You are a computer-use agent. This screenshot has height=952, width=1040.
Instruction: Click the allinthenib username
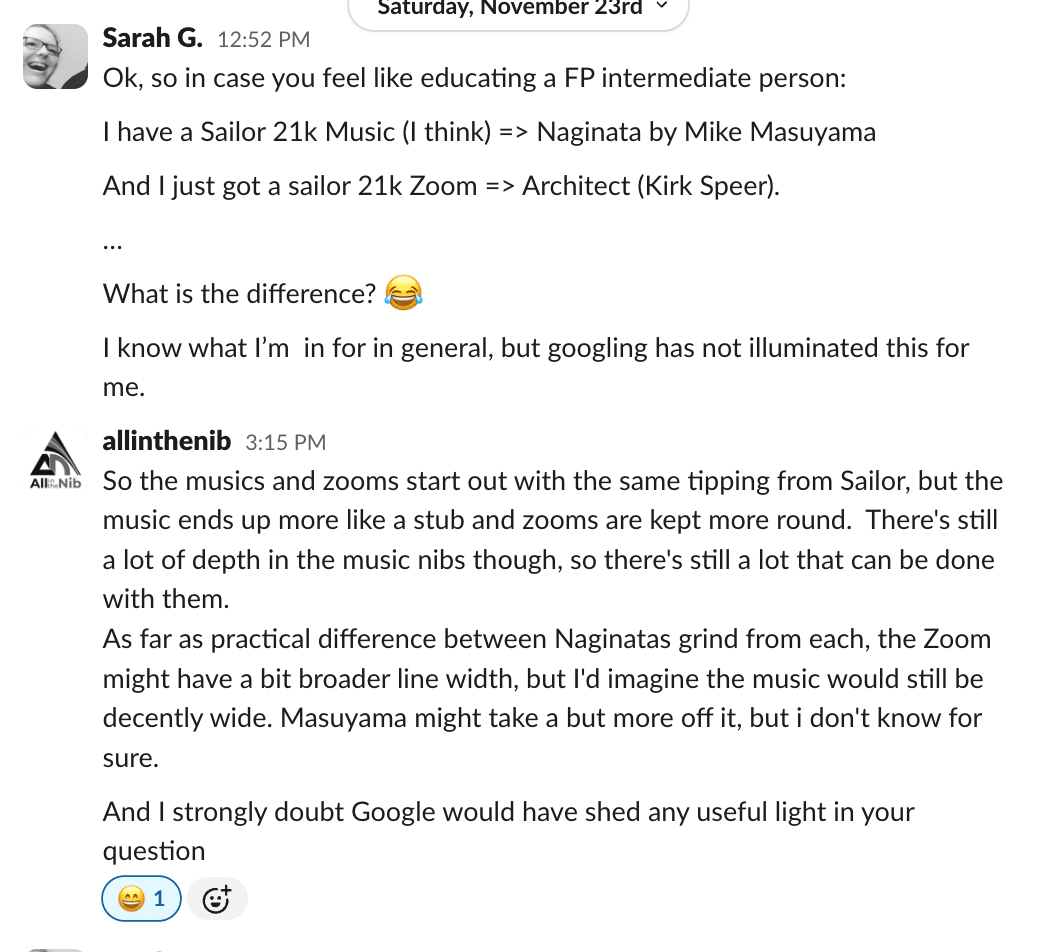pyautogui.click(x=166, y=441)
